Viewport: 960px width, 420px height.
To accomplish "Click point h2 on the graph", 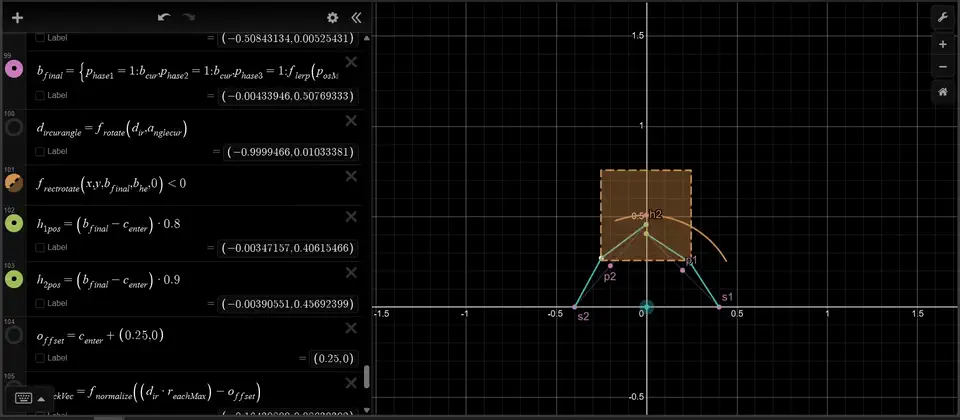I will click(646, 225).
